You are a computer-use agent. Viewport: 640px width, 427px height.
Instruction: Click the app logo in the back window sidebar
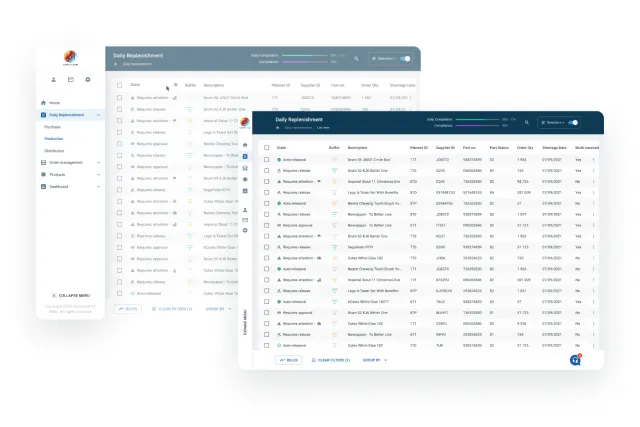pos(70,58)
